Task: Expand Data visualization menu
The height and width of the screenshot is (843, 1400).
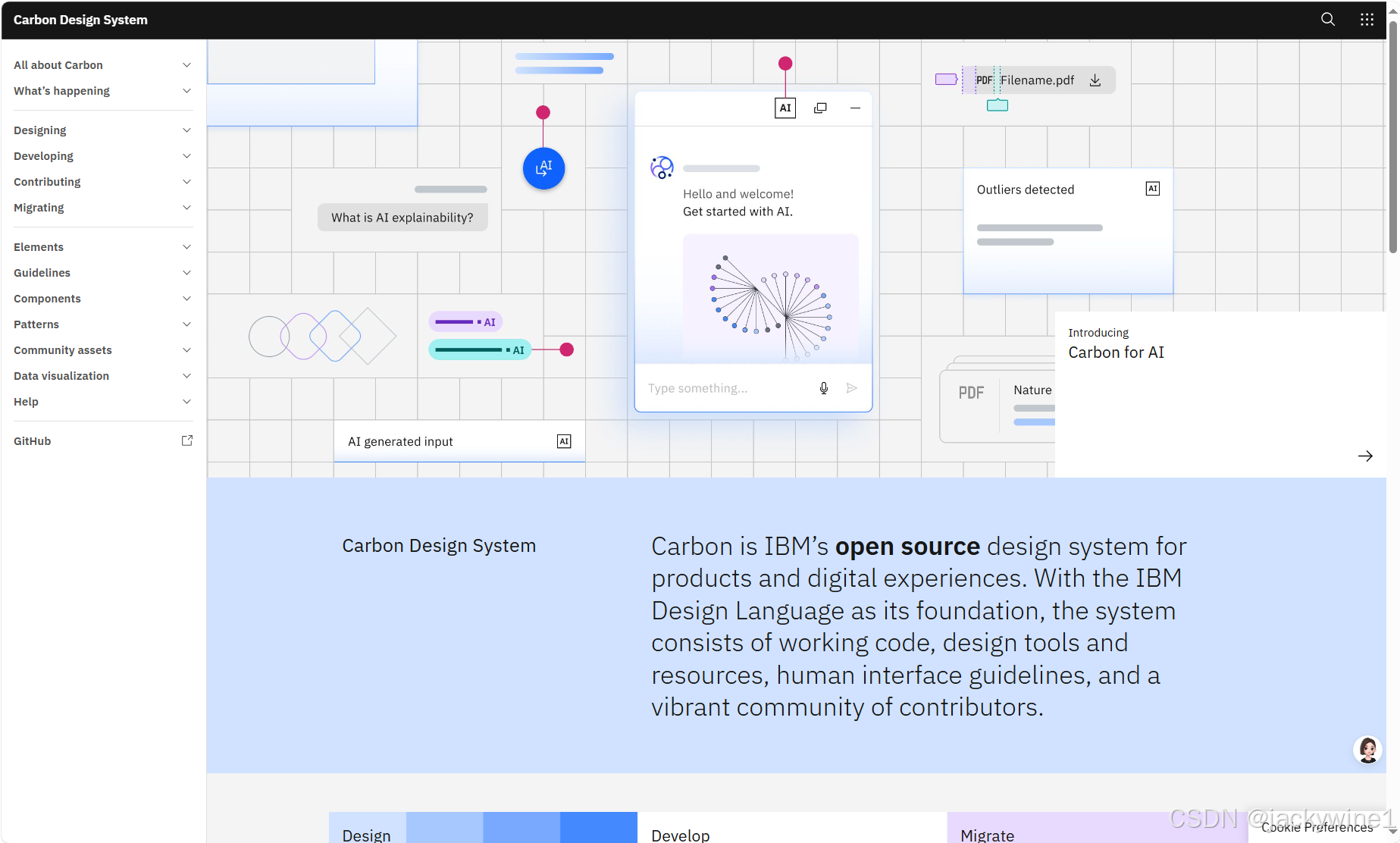Action: click(x=102, y=376)
